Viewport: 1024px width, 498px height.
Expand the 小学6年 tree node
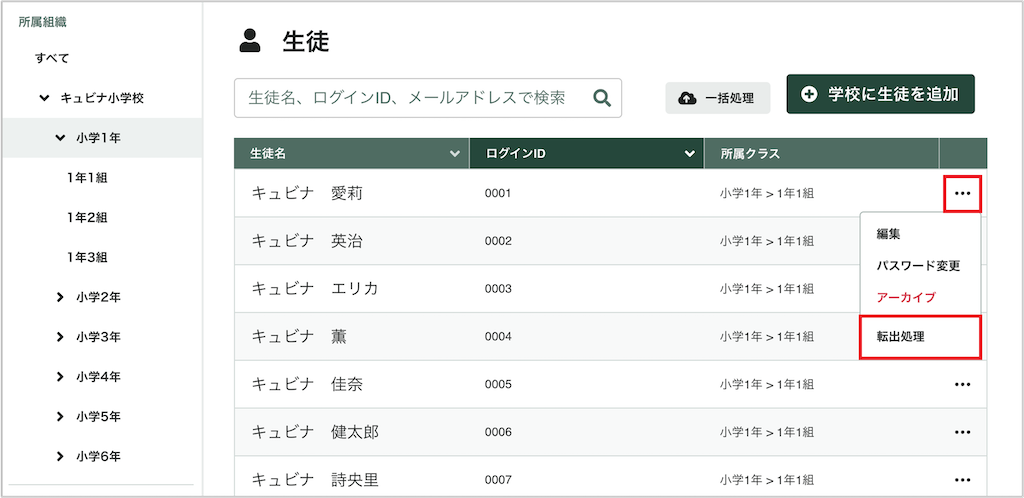pos(60,456)
